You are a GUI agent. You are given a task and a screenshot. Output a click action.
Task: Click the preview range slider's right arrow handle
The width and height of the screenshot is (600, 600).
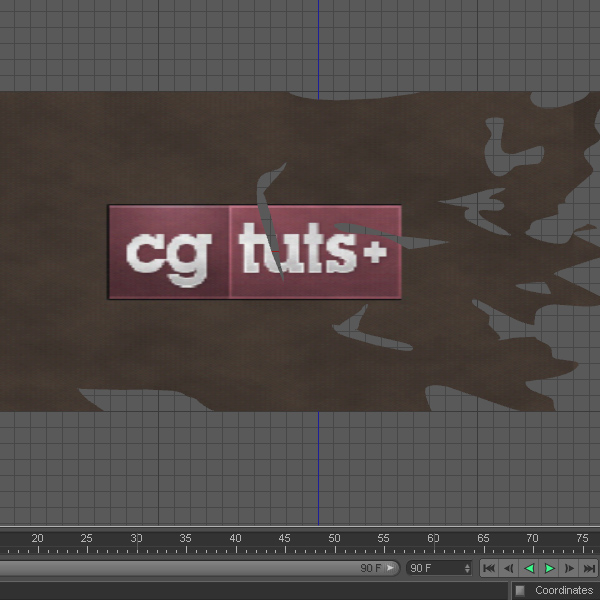click(x=390, y=568)
